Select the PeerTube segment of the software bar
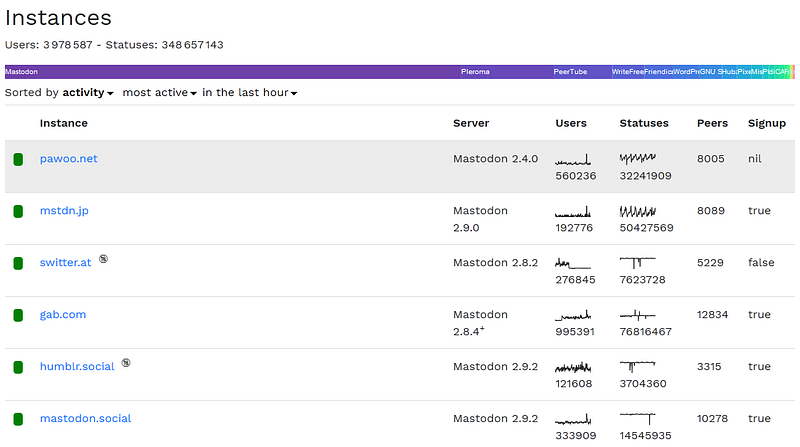Image resolution: width=800 pixels, height=447 pixels. [x=582, y=72]
